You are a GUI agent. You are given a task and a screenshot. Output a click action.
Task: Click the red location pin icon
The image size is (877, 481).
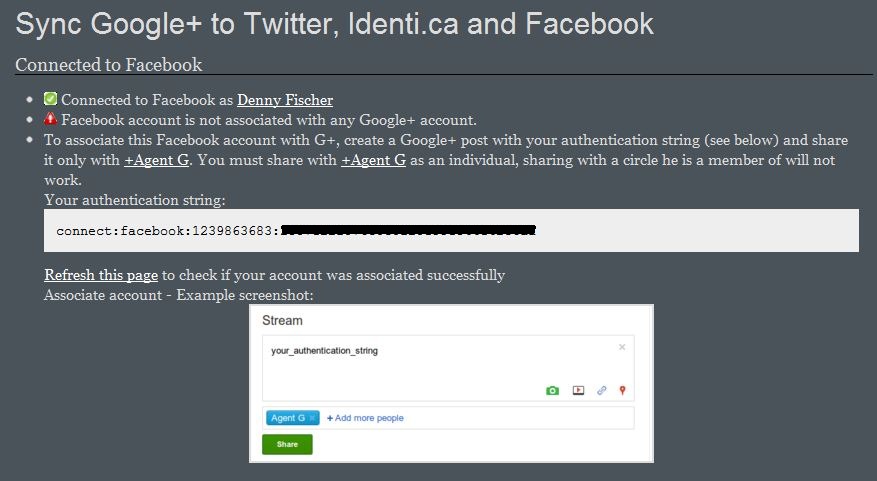coord(622,390)
